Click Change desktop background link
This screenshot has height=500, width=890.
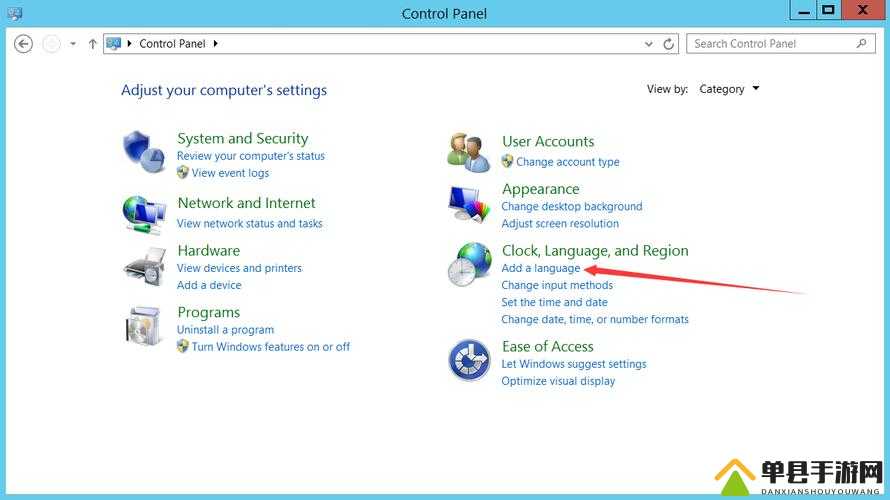coord(572,207)
